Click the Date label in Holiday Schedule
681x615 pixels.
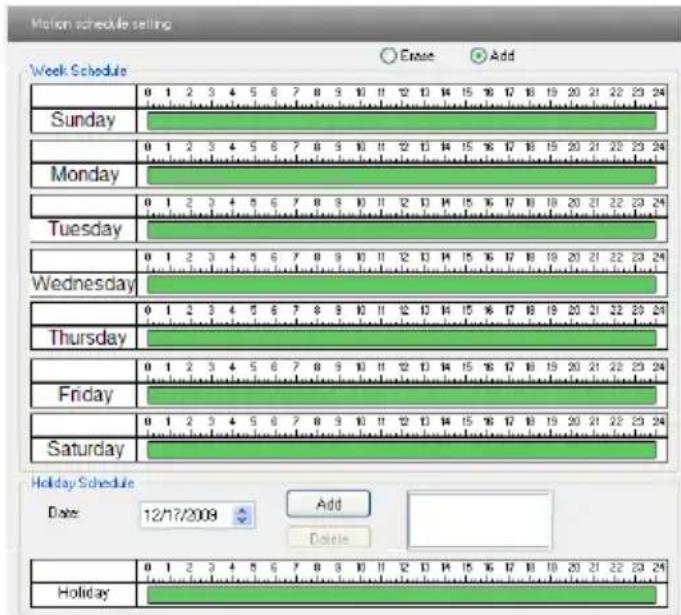point(63,512)
